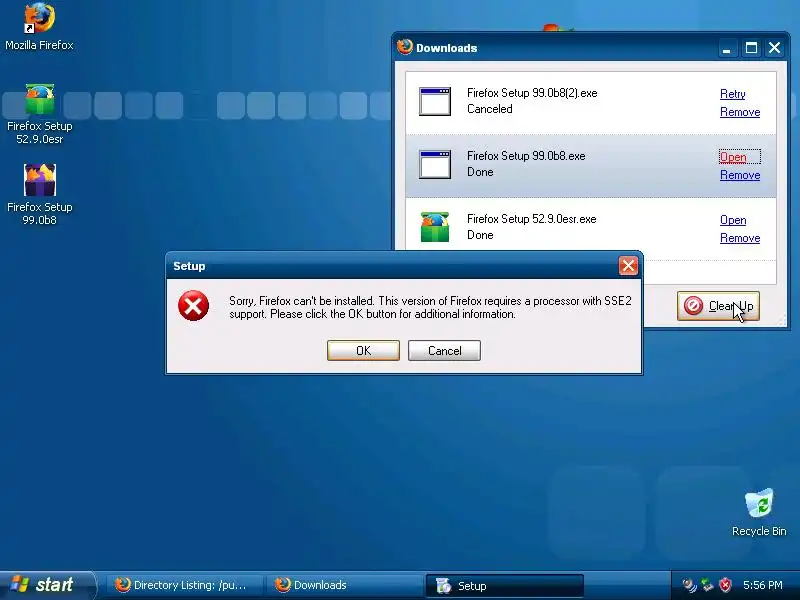Close the Setup dialog with red X
This screenshot has height=600, width=800.
coord(628,265)
